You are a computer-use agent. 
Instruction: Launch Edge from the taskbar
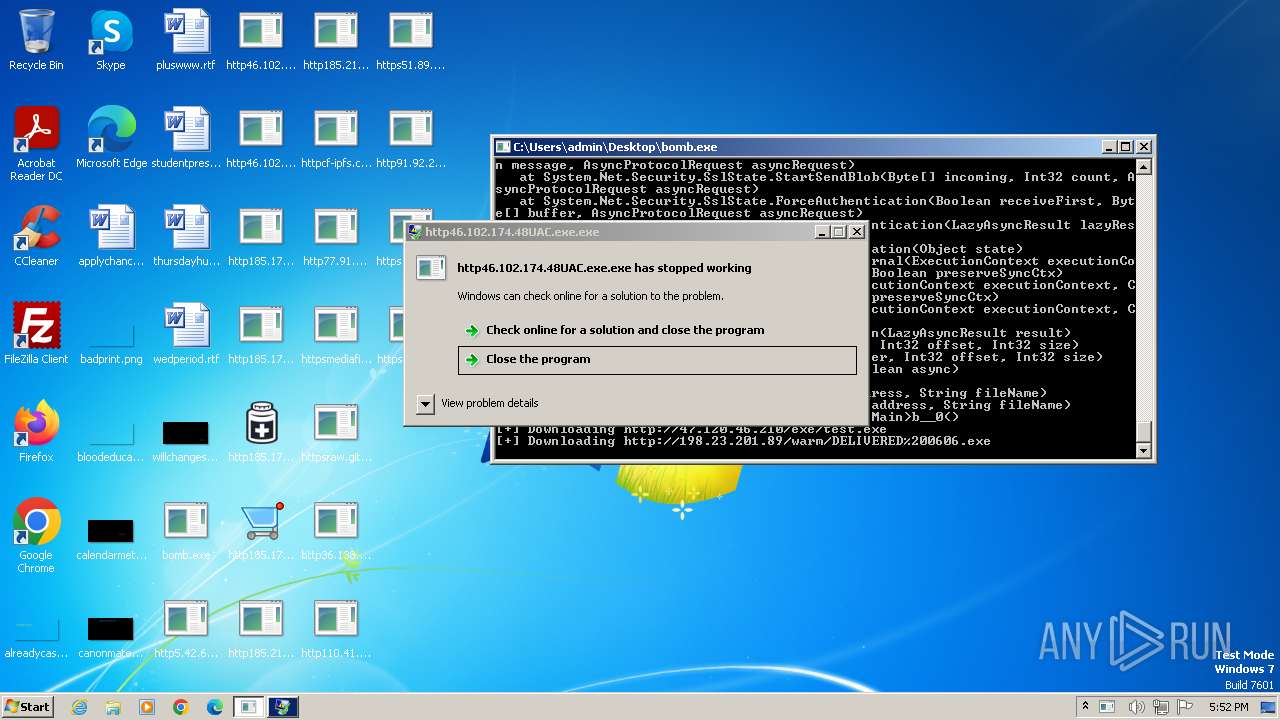[x=215, y=707]
